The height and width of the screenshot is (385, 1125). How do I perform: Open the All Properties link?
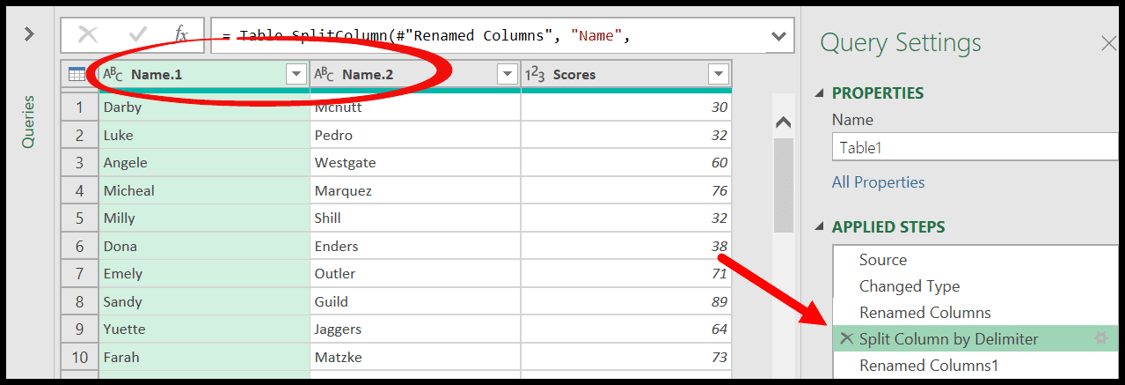click(x=878, y=183)
